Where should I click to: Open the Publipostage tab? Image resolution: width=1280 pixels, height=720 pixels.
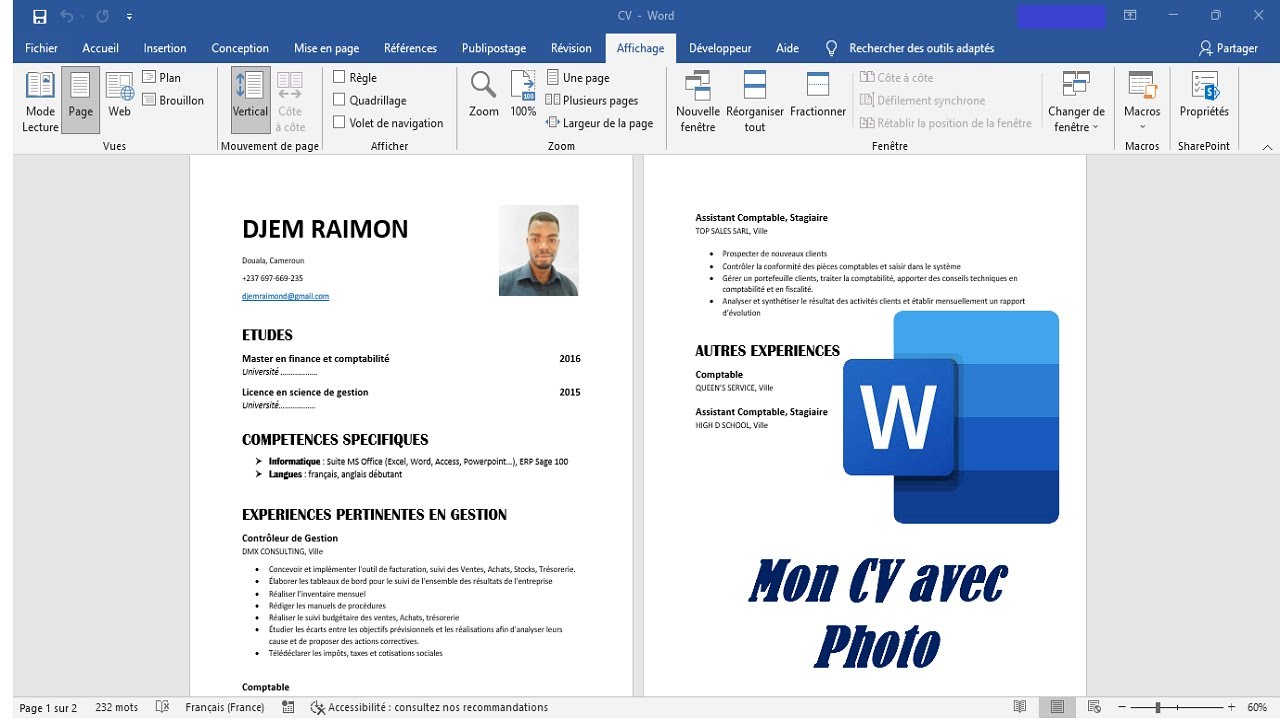tap(494, 48)
